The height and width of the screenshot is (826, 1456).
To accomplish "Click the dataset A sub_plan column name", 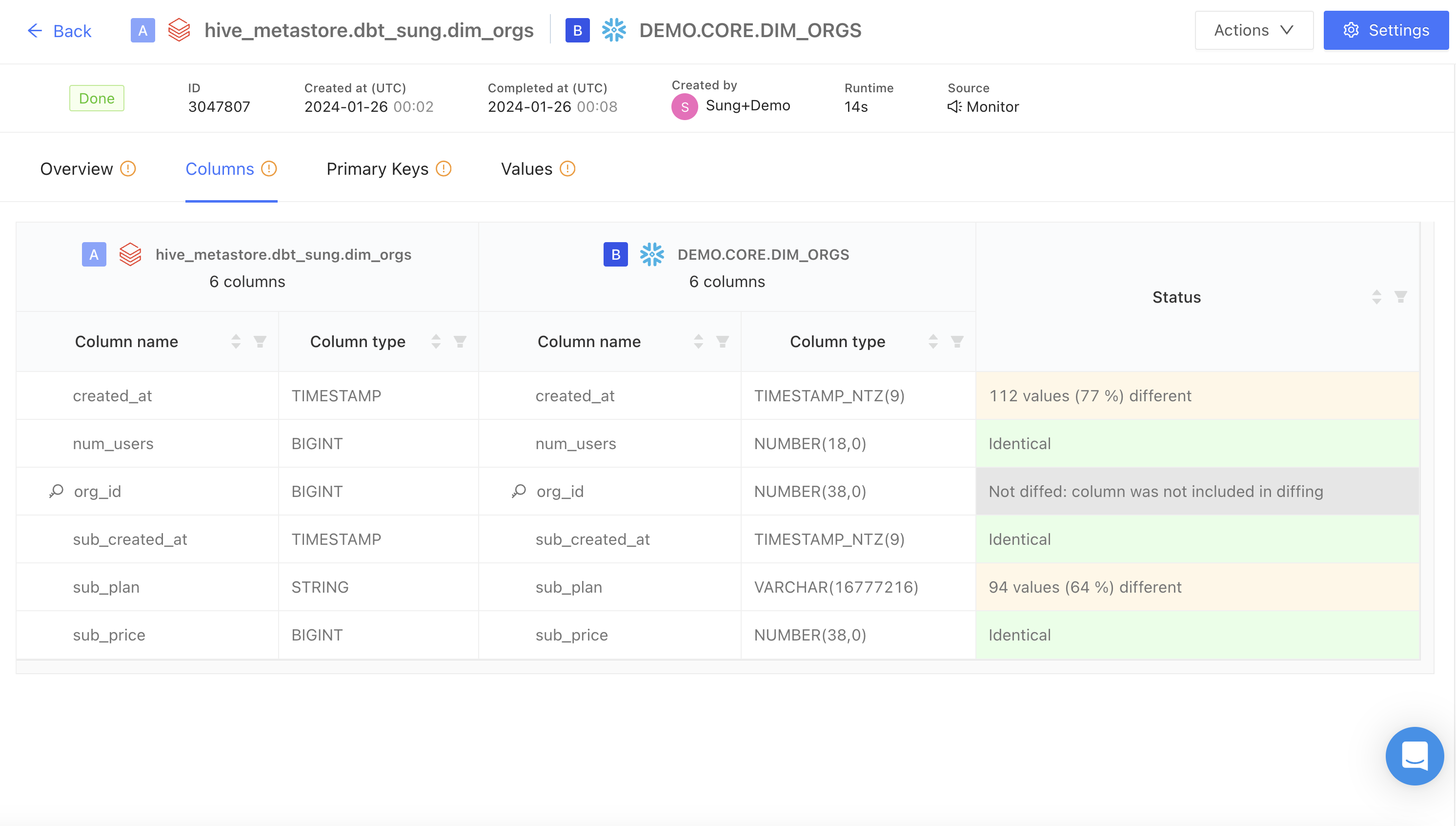I will (x=106, y=587).
